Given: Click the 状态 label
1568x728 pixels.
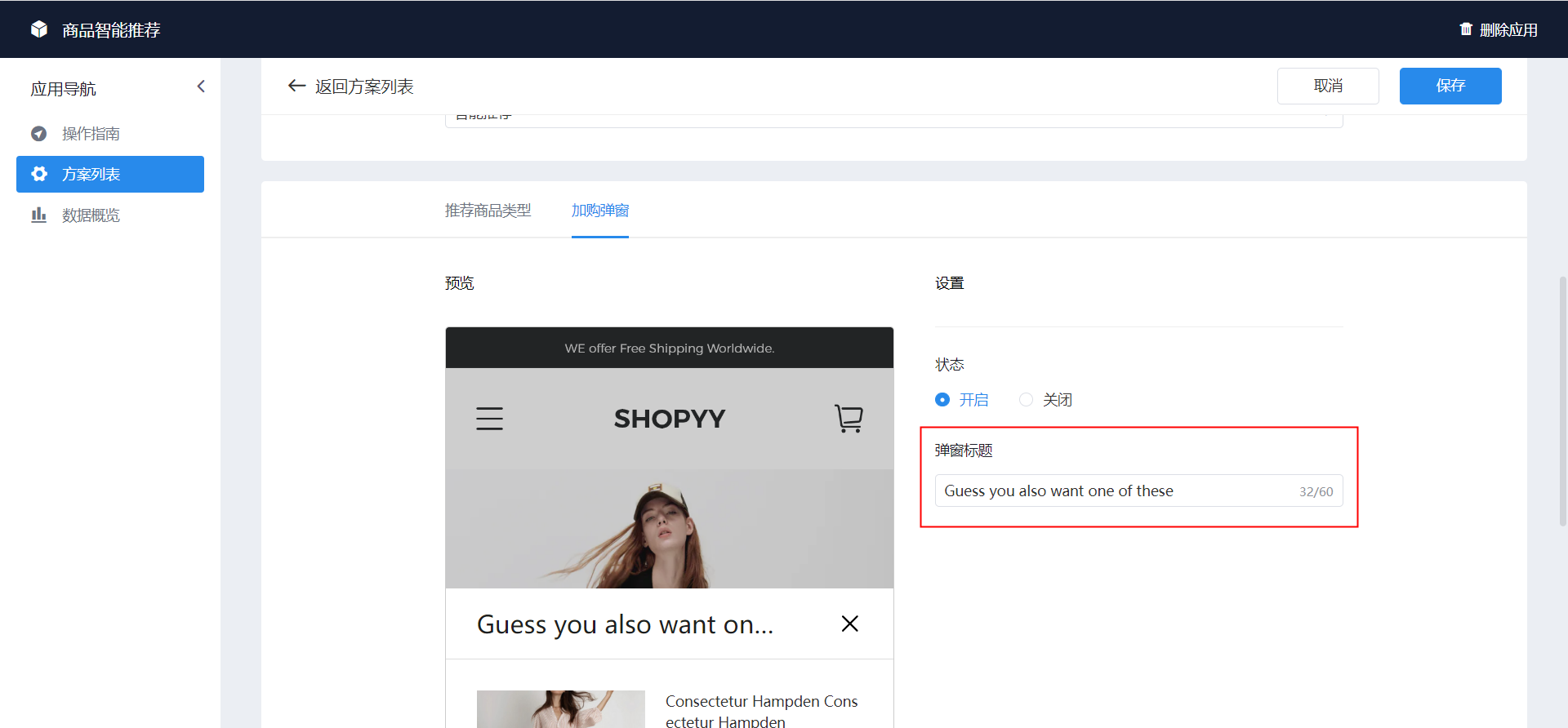Looking at the screenshot, I should (x=949, y=364).
